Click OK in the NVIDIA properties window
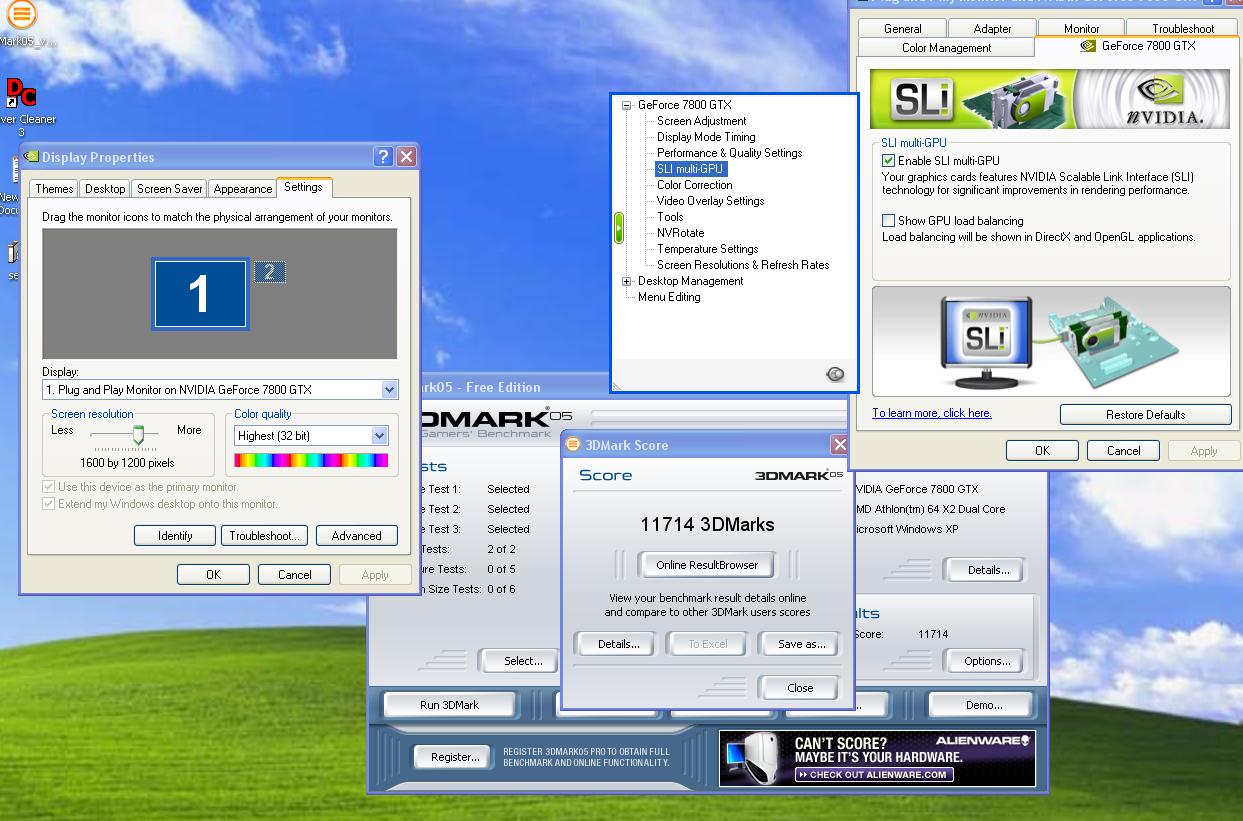Screen dimensions: 1243x821 point(1042,451)
